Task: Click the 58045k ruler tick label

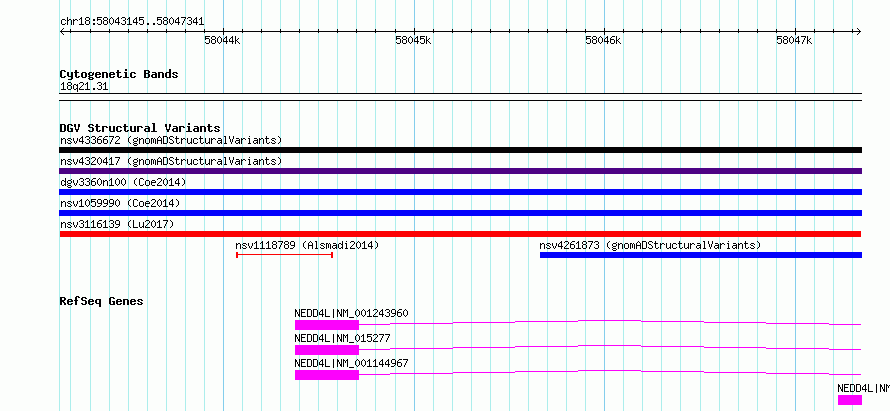Action: click(413, 40)
